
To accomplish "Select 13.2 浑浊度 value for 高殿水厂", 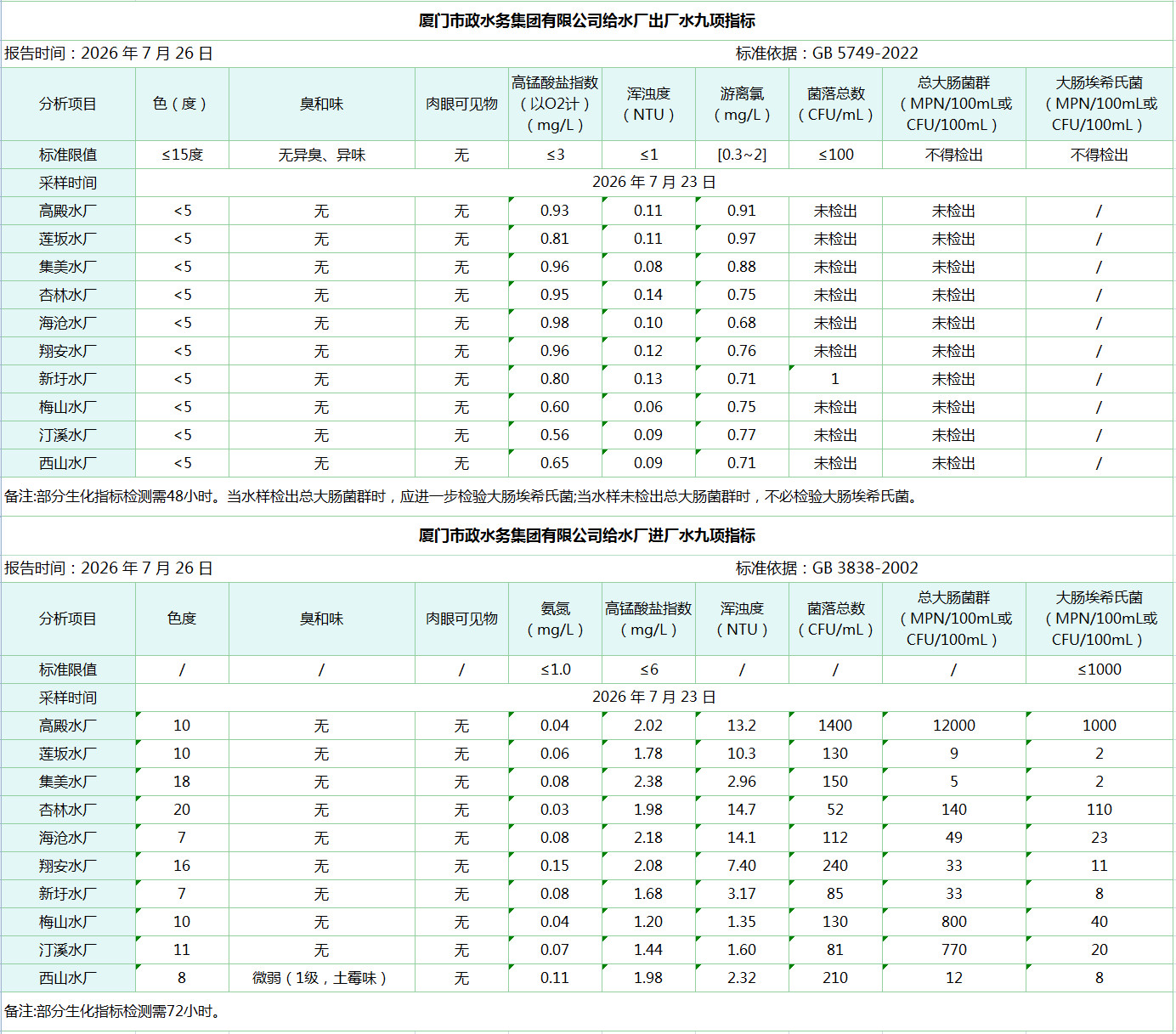I will click(x=742, y=726).
